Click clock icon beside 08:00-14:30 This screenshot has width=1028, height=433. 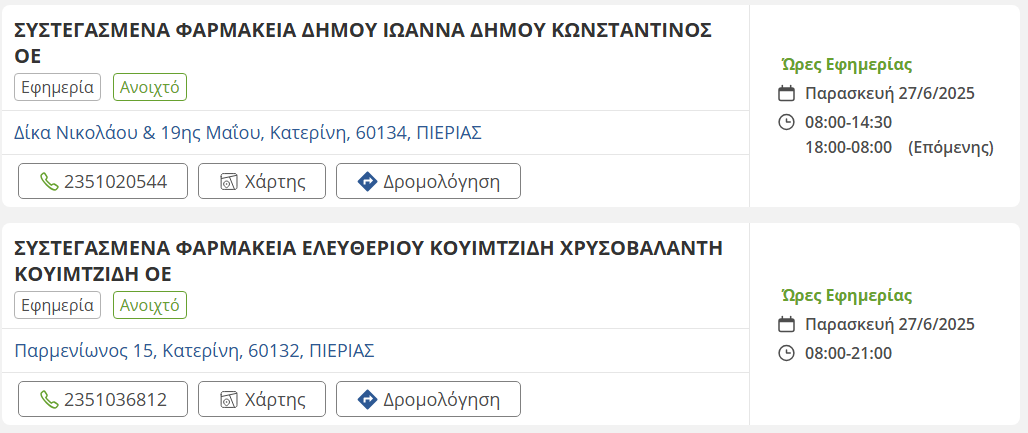[x=787, y=122]
